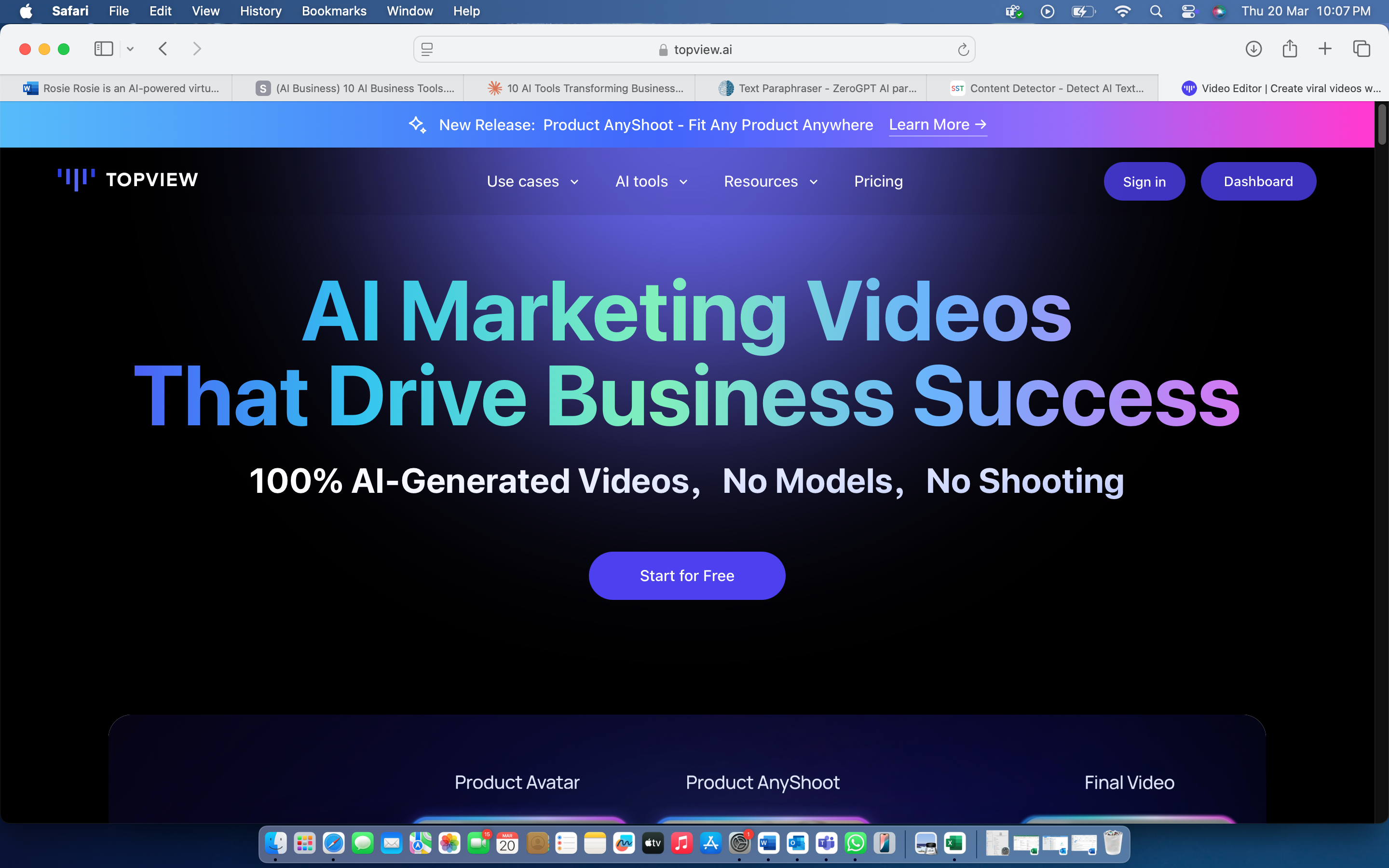Open Spotlight search
This screenshot has width=1389, height=868.
[1156, 11]
